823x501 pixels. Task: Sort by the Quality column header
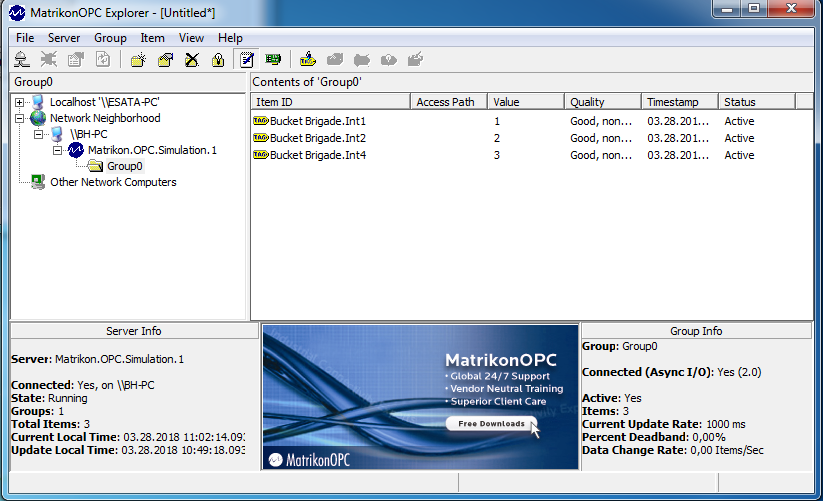(603, 102)
